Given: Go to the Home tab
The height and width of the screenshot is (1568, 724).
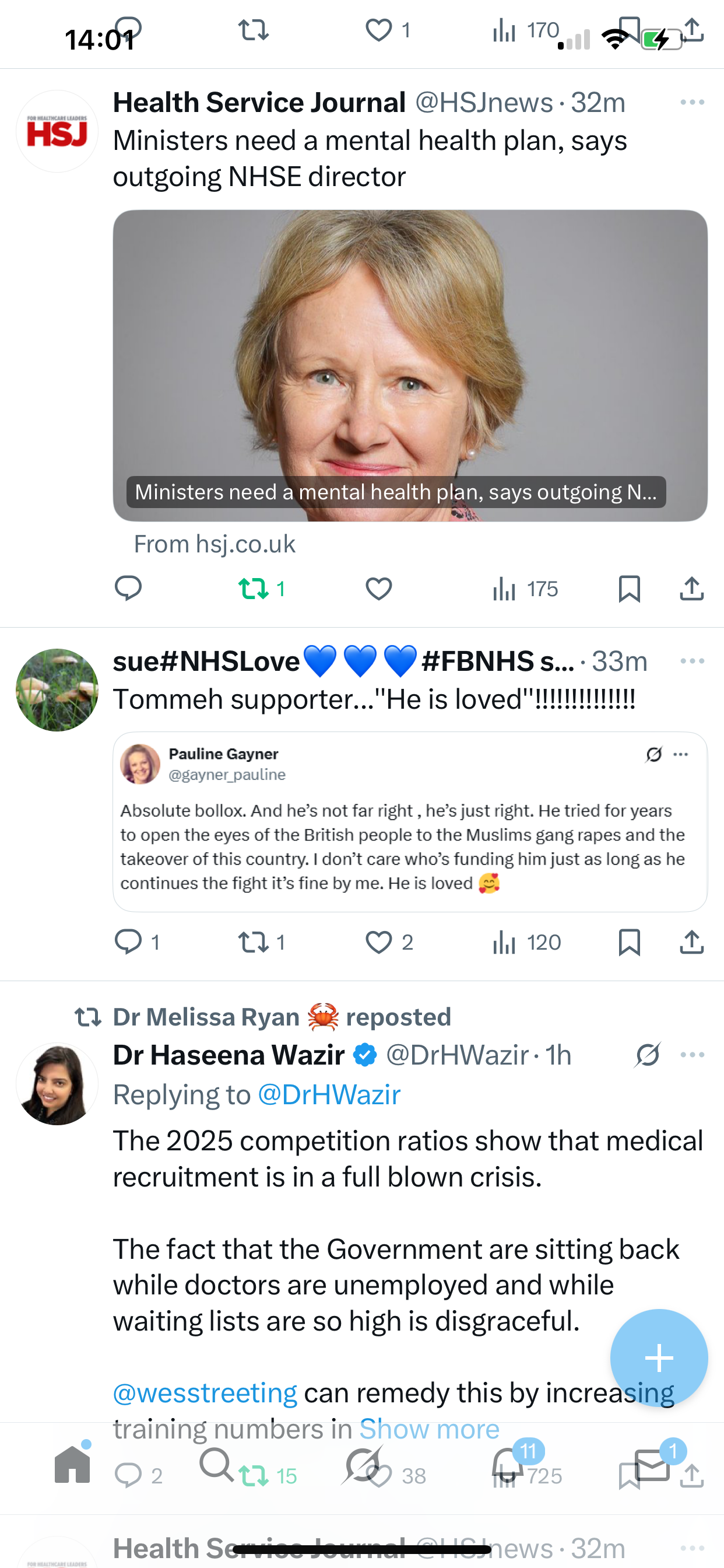Looking at the screenshot, I should tap(72, 1465).
